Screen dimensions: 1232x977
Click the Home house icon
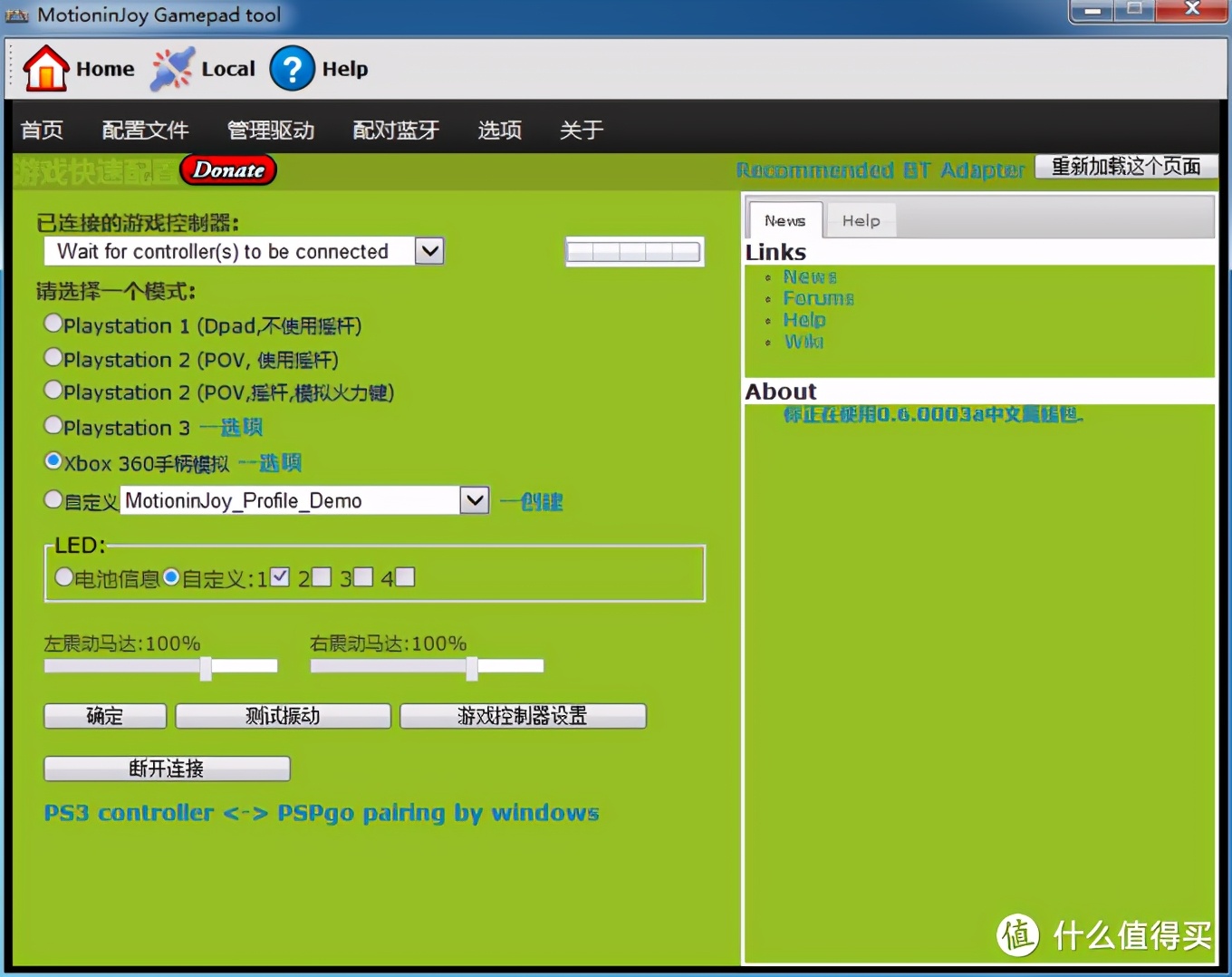coord(45,68)
